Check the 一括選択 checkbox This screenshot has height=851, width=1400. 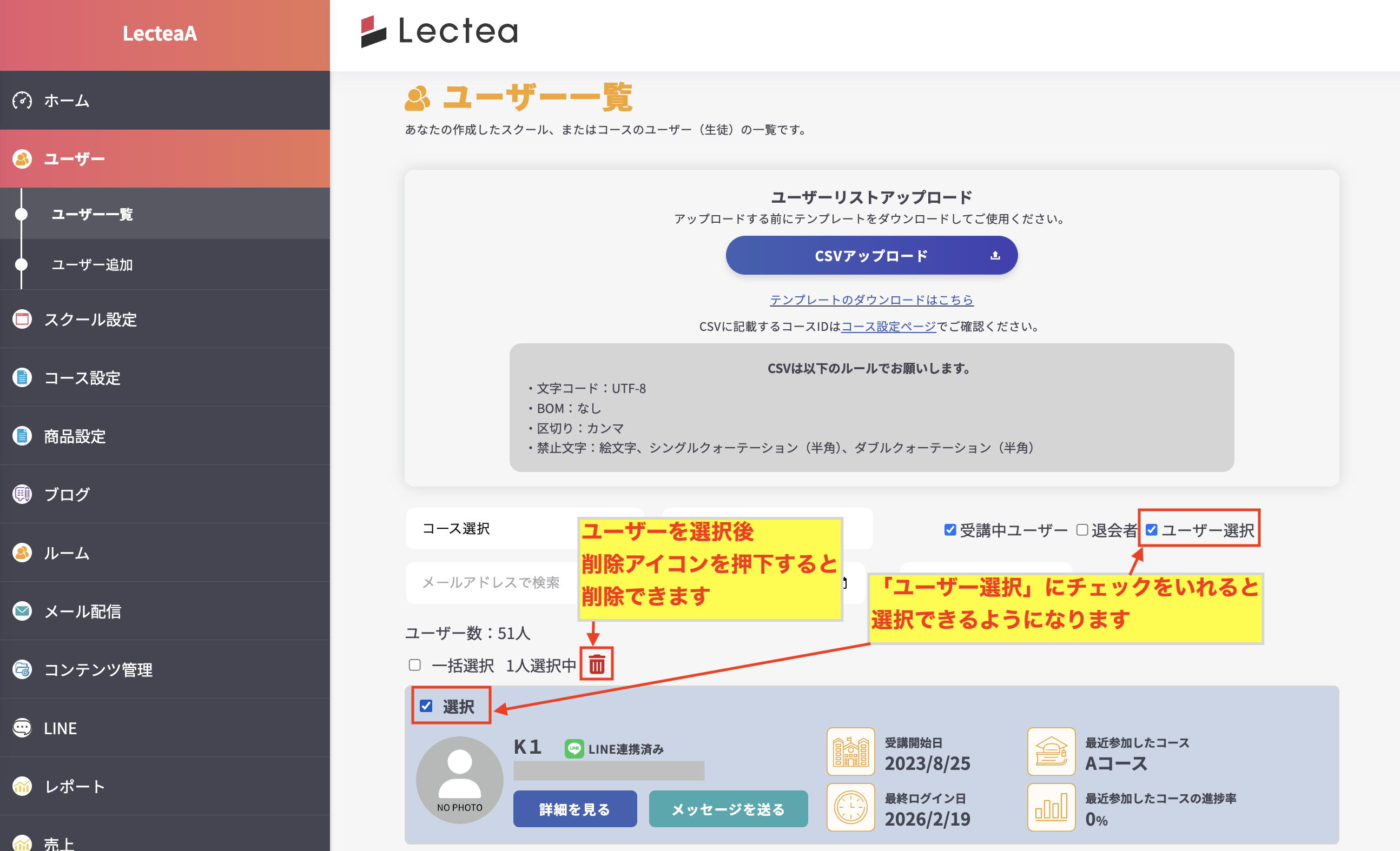[x=415, y=665]
